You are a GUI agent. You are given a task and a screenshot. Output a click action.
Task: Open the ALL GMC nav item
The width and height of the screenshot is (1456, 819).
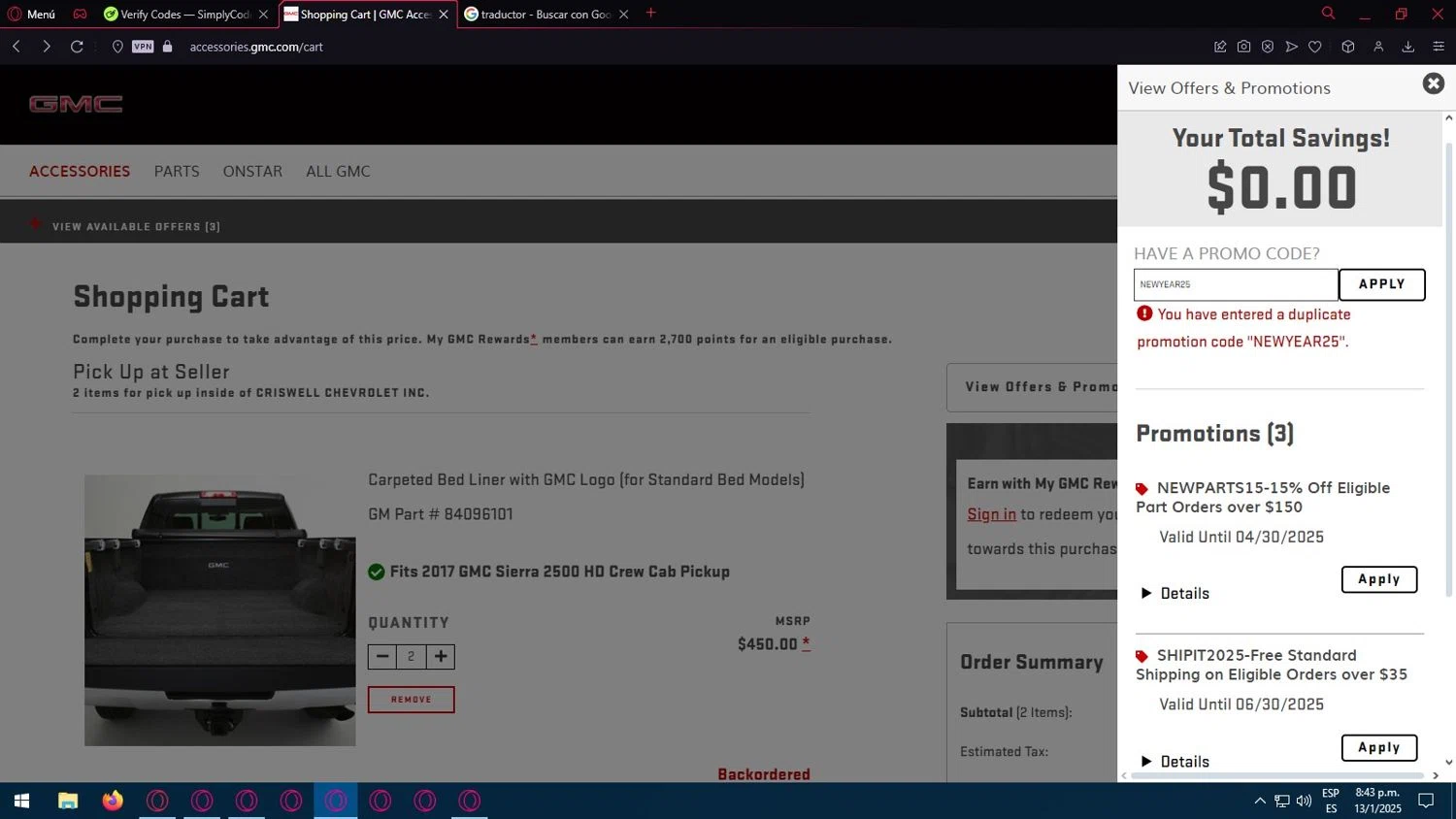338,171
